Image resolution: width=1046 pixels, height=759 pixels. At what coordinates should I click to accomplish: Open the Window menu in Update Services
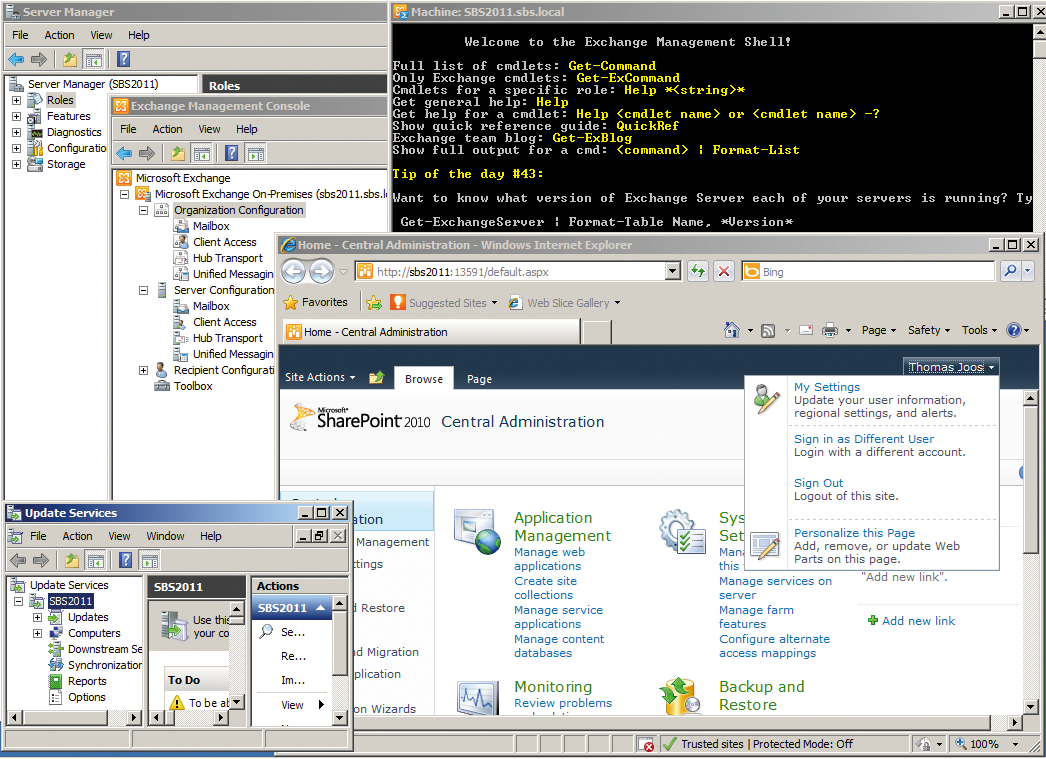[x=165, y=536]
